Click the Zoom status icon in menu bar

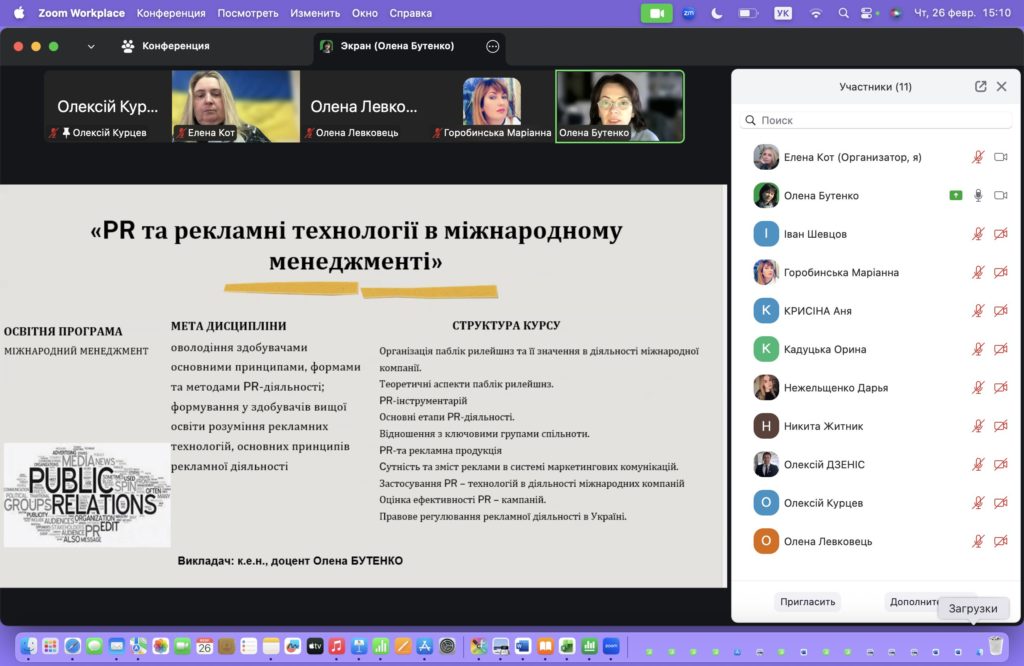[x=688, y=13]
